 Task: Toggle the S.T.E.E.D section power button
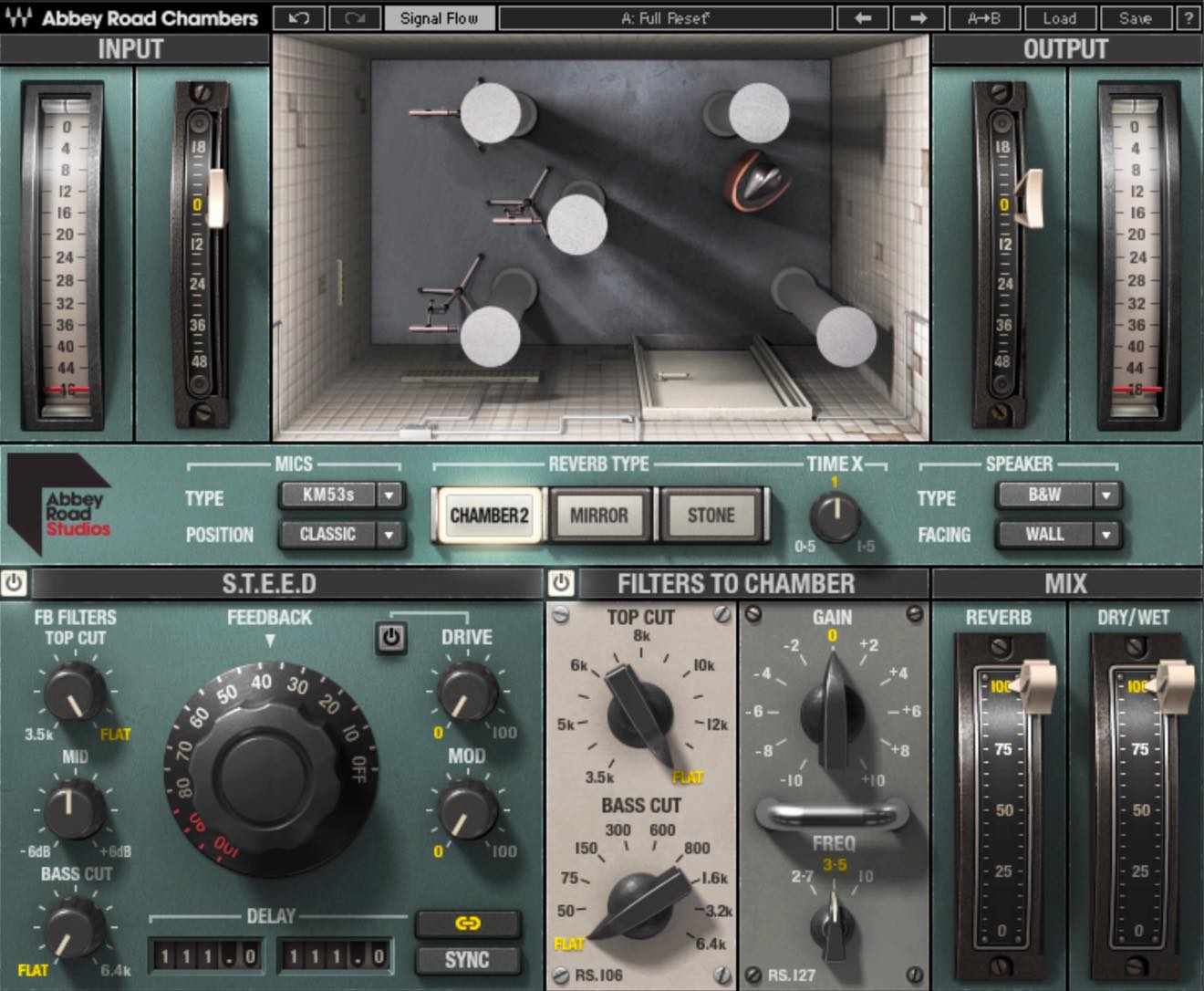14,582
